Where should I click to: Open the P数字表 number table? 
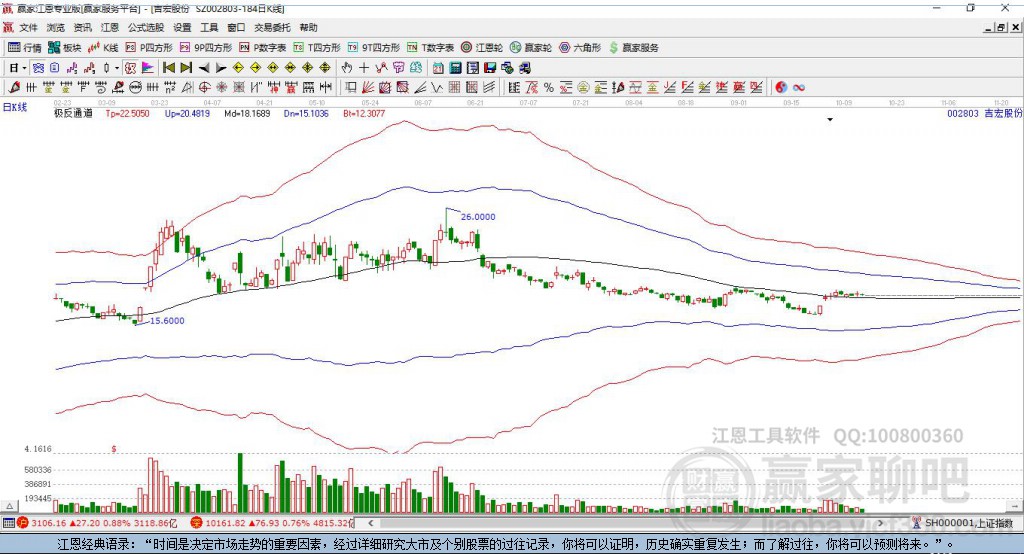(x=263, y=48)
